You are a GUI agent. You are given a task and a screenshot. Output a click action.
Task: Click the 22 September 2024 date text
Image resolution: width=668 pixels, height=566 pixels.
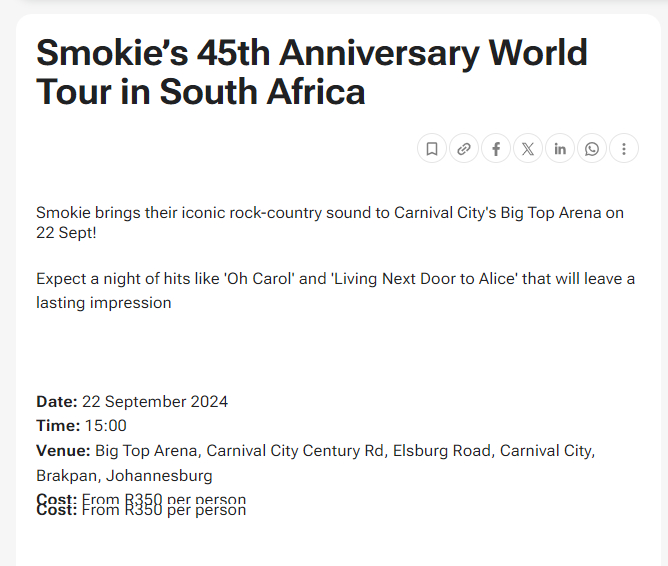pos(155,402)
